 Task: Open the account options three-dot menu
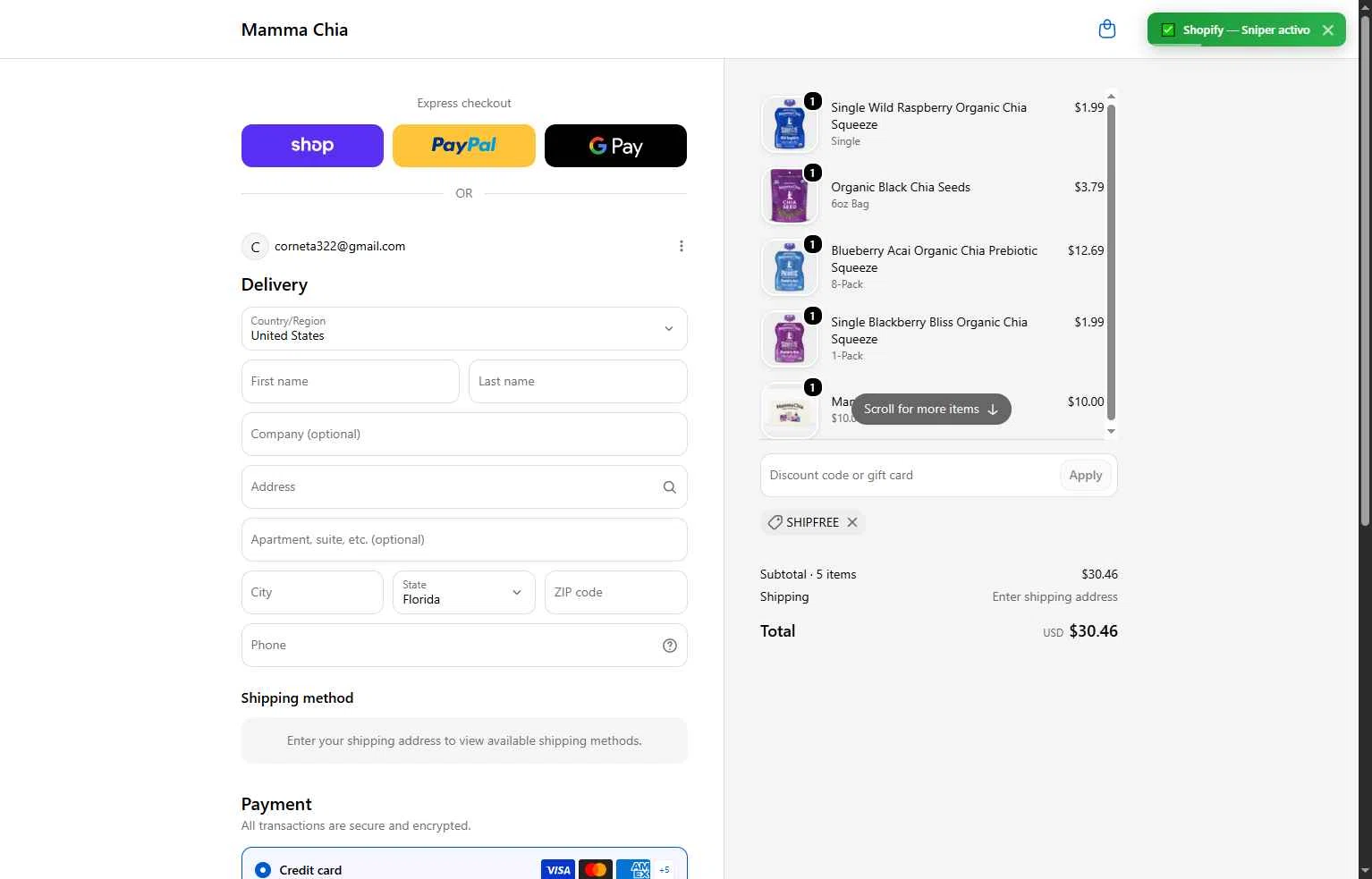pos(682,246)
